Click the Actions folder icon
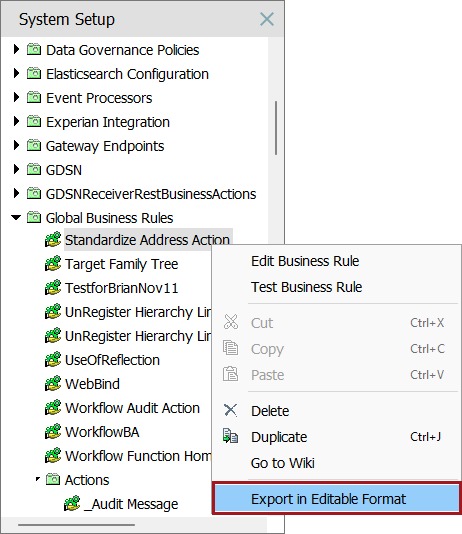 (53, 480)
